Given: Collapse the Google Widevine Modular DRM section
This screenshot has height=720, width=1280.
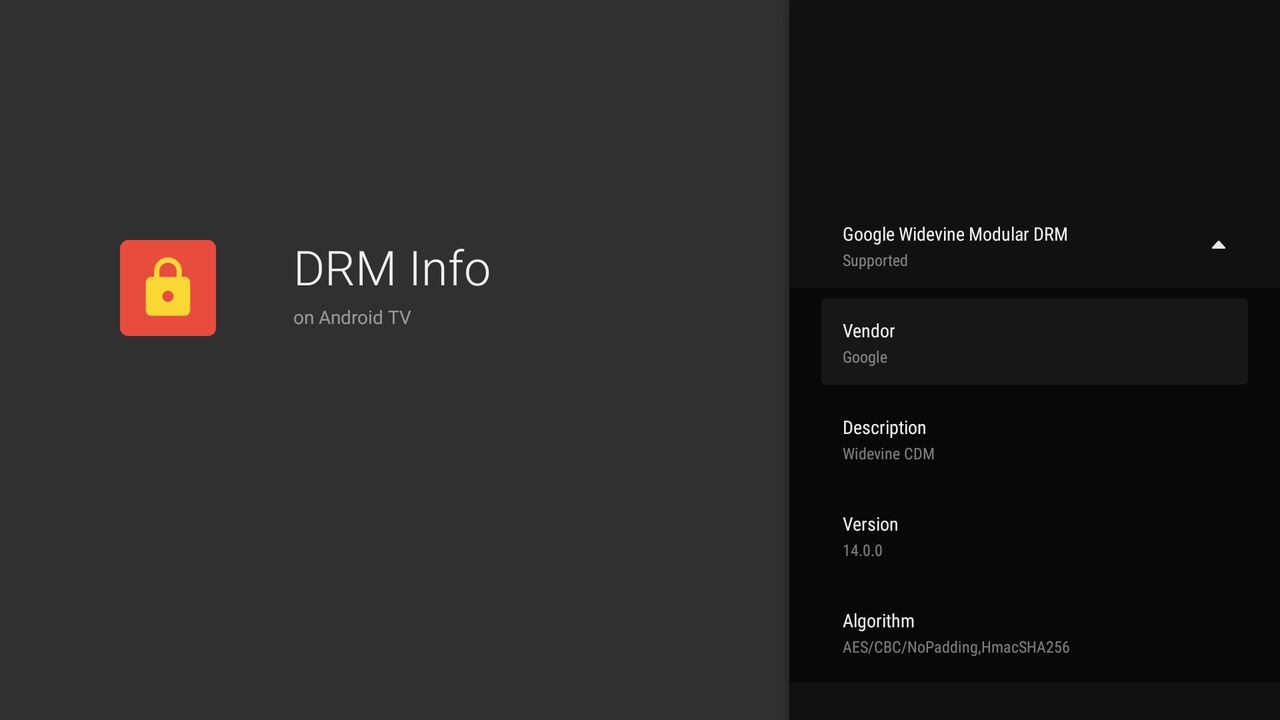Looking at the screenshot, I should [1218, 245].
